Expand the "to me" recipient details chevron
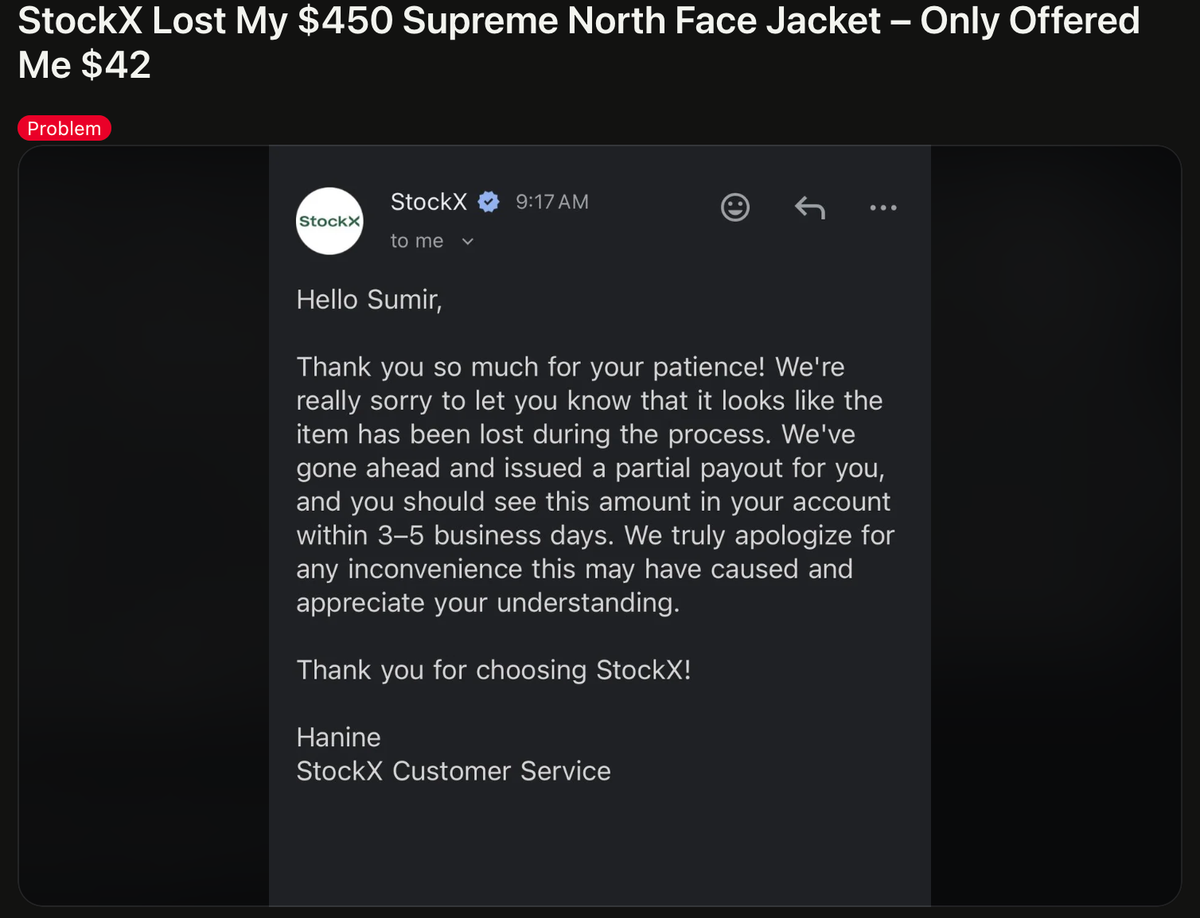This screenshot has height=918, width=1200. pyautogui.click(x=467, y=240)
